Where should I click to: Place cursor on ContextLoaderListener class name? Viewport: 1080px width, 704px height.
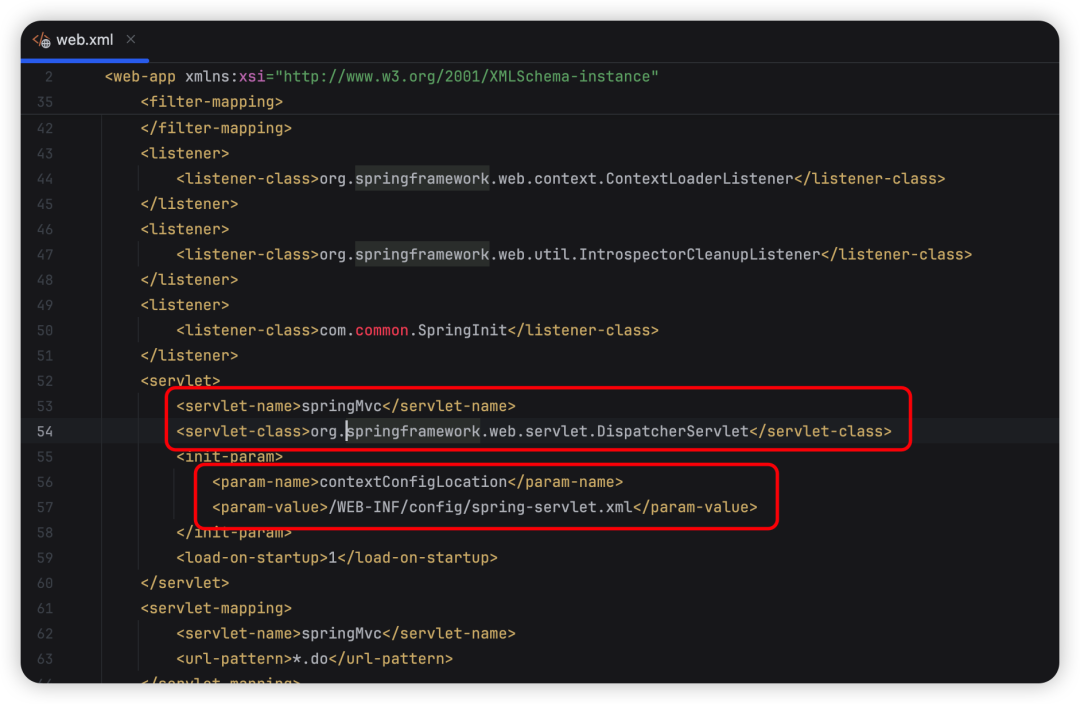click(713, 178)
